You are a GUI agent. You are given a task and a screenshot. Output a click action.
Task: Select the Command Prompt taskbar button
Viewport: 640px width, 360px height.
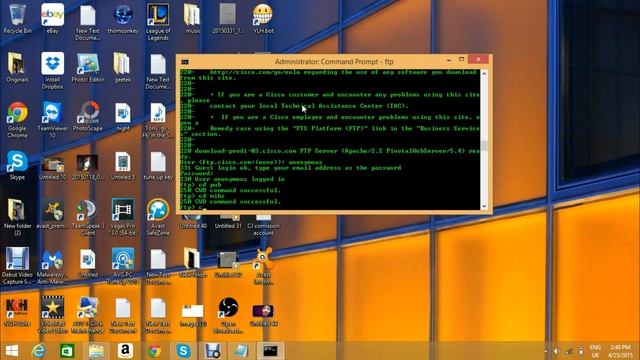click(x=270, y=351)
